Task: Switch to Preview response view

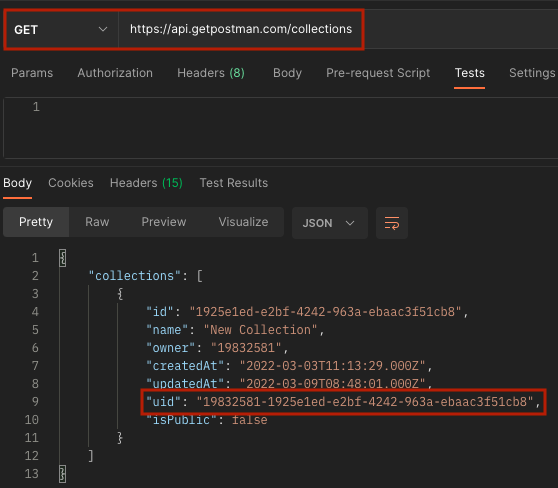Action: (164, 222)
